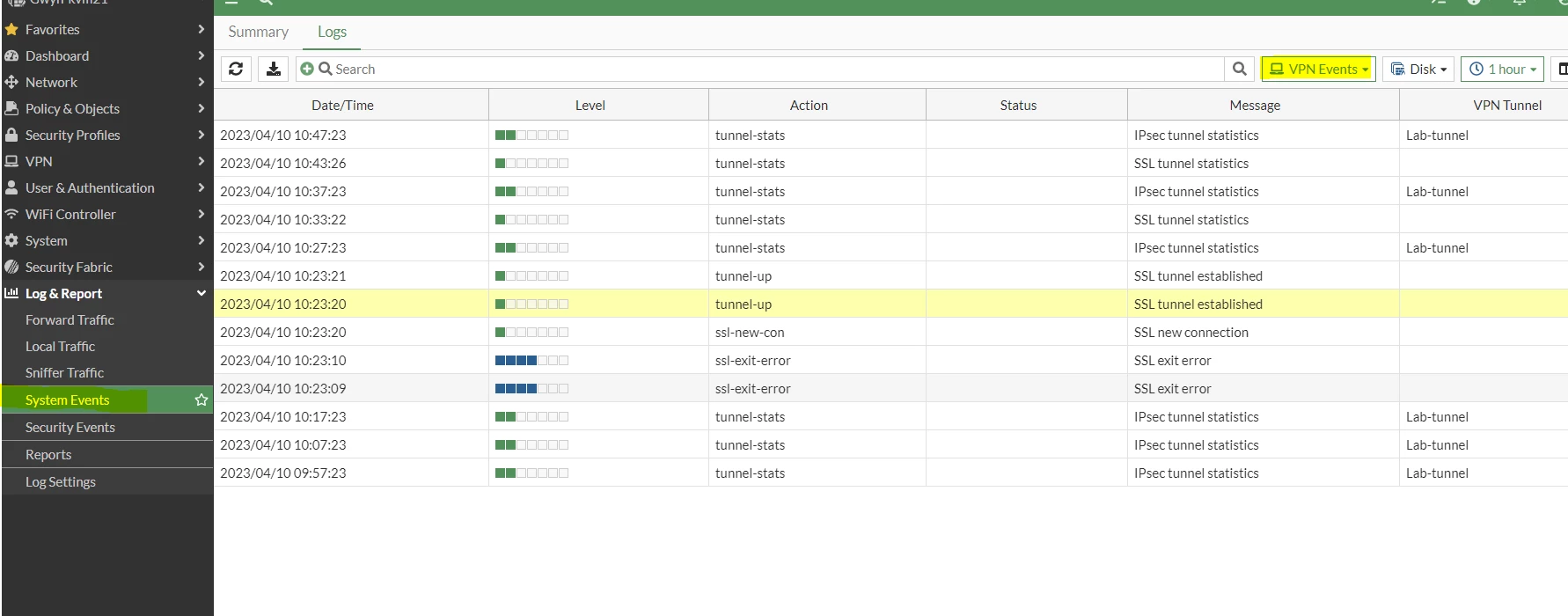The image size is (1568, 616).
Task: Collapse the Log & Report menu chevron
Action: 201,293
